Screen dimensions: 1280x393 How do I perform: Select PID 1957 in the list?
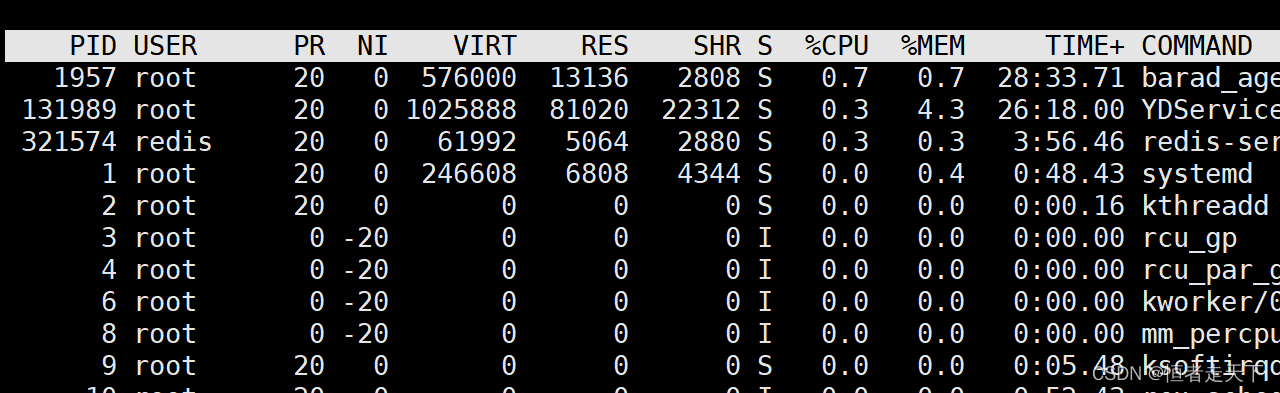click(85, 78)
